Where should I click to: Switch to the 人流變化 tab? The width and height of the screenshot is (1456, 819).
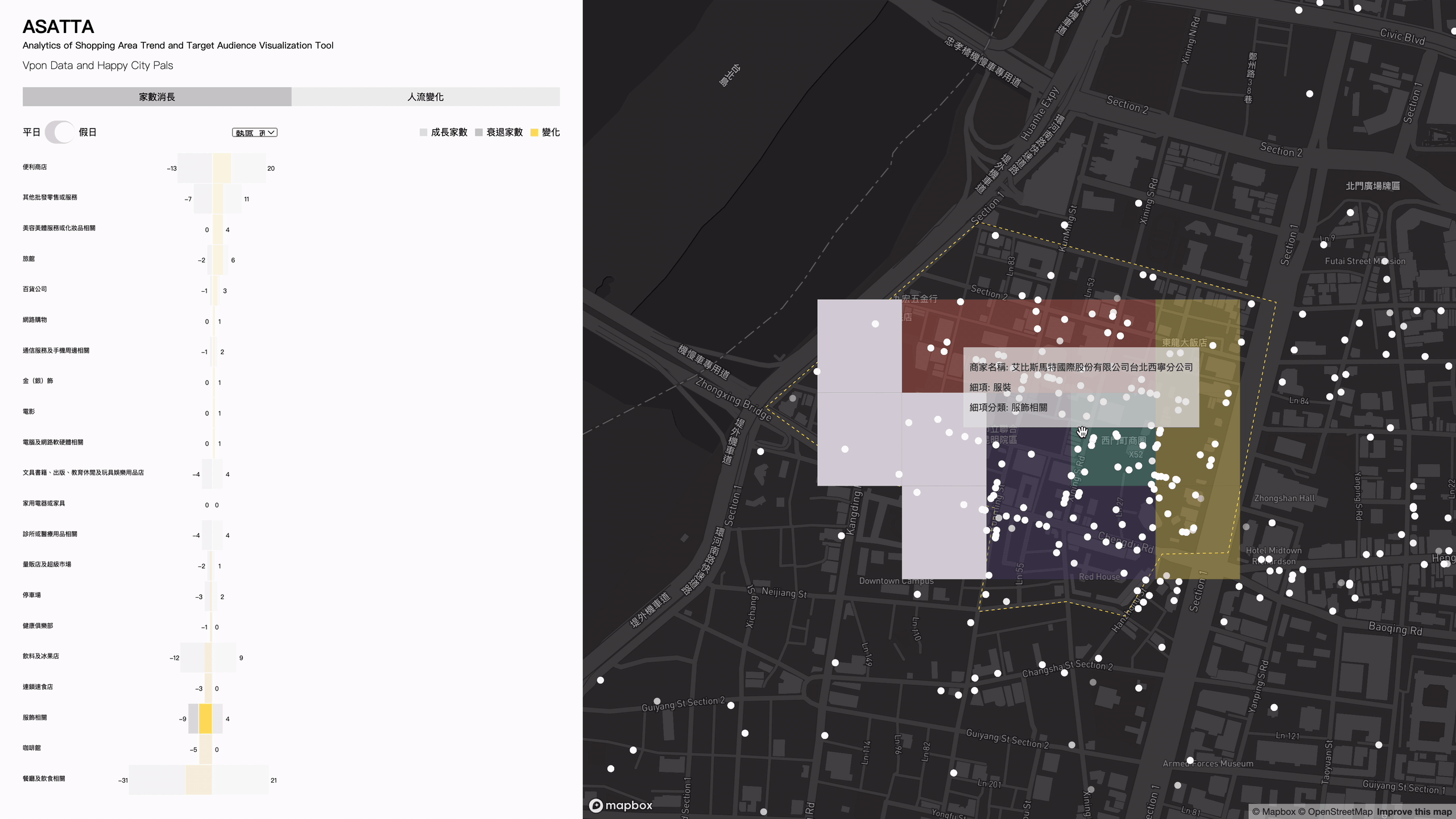tap(425, 97)
